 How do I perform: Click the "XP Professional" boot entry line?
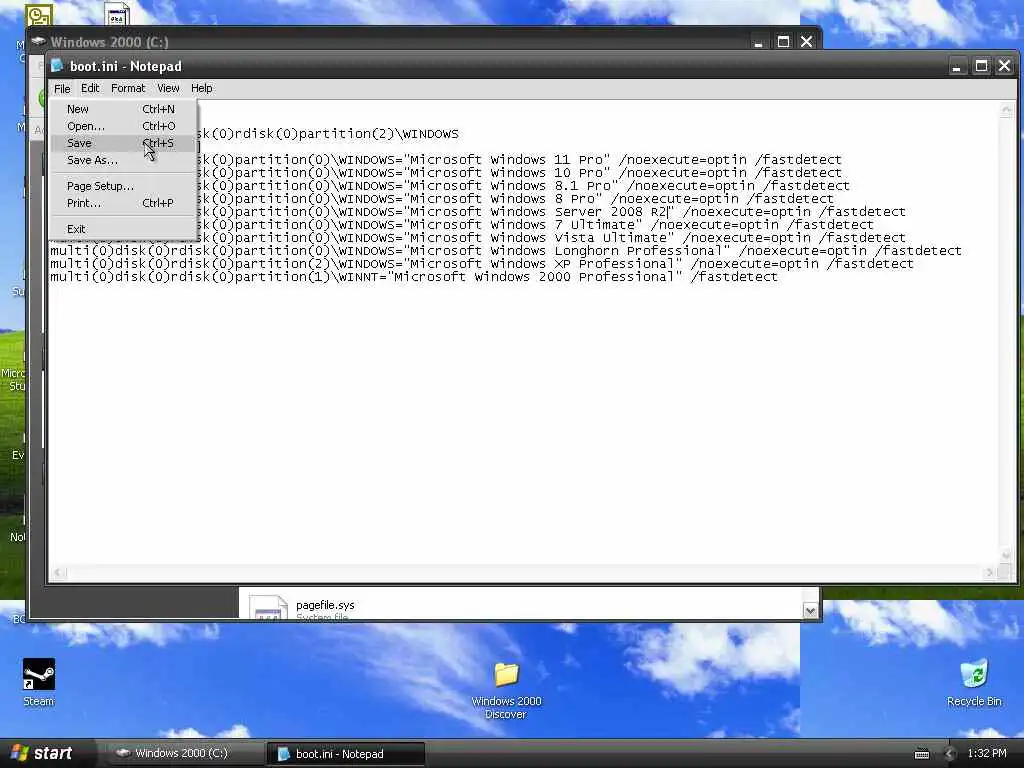pos(482,264)
